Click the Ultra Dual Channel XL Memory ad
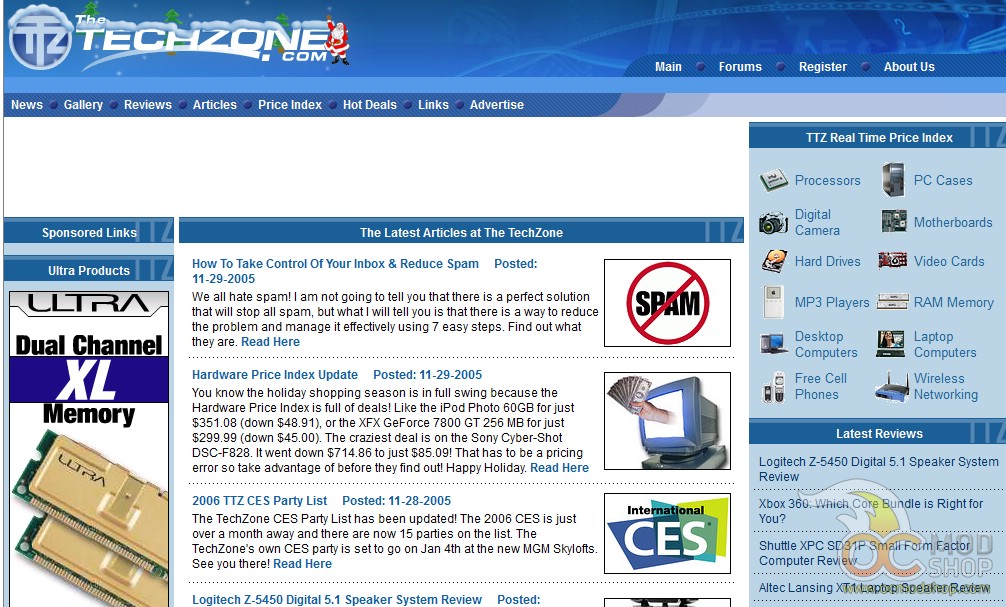This screenshot has width=1006, height=607. click(x=89, y=449)
